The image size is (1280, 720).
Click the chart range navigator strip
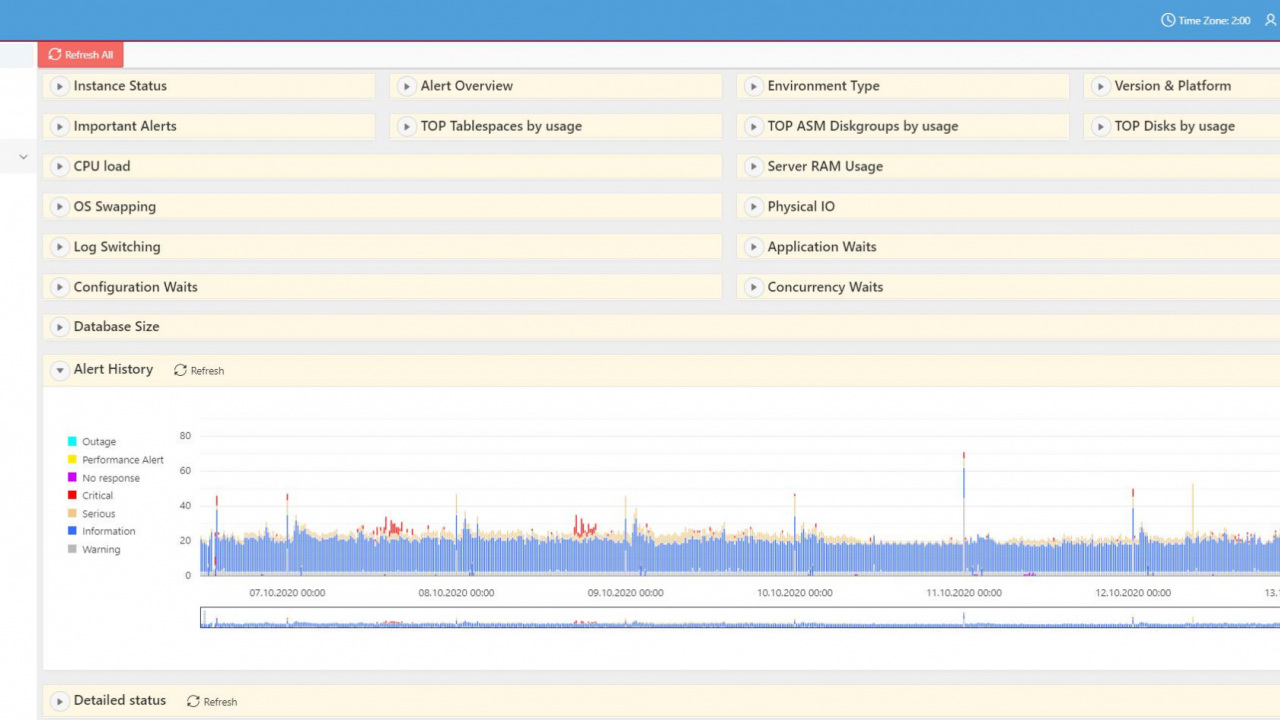point(700,618)
